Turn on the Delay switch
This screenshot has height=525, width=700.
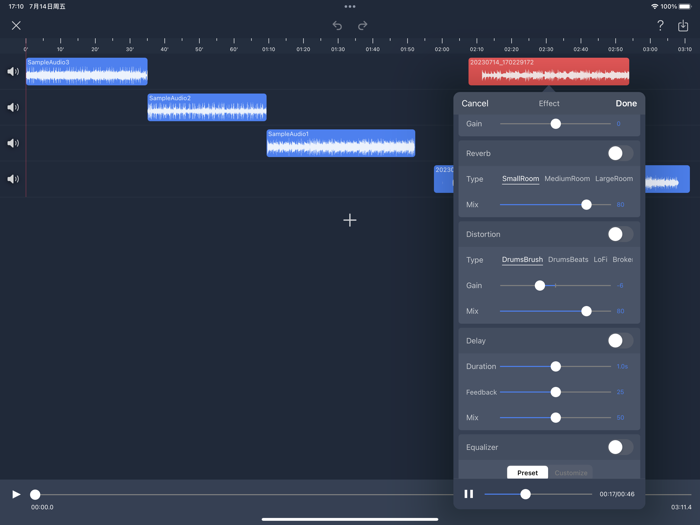[620, 341]
